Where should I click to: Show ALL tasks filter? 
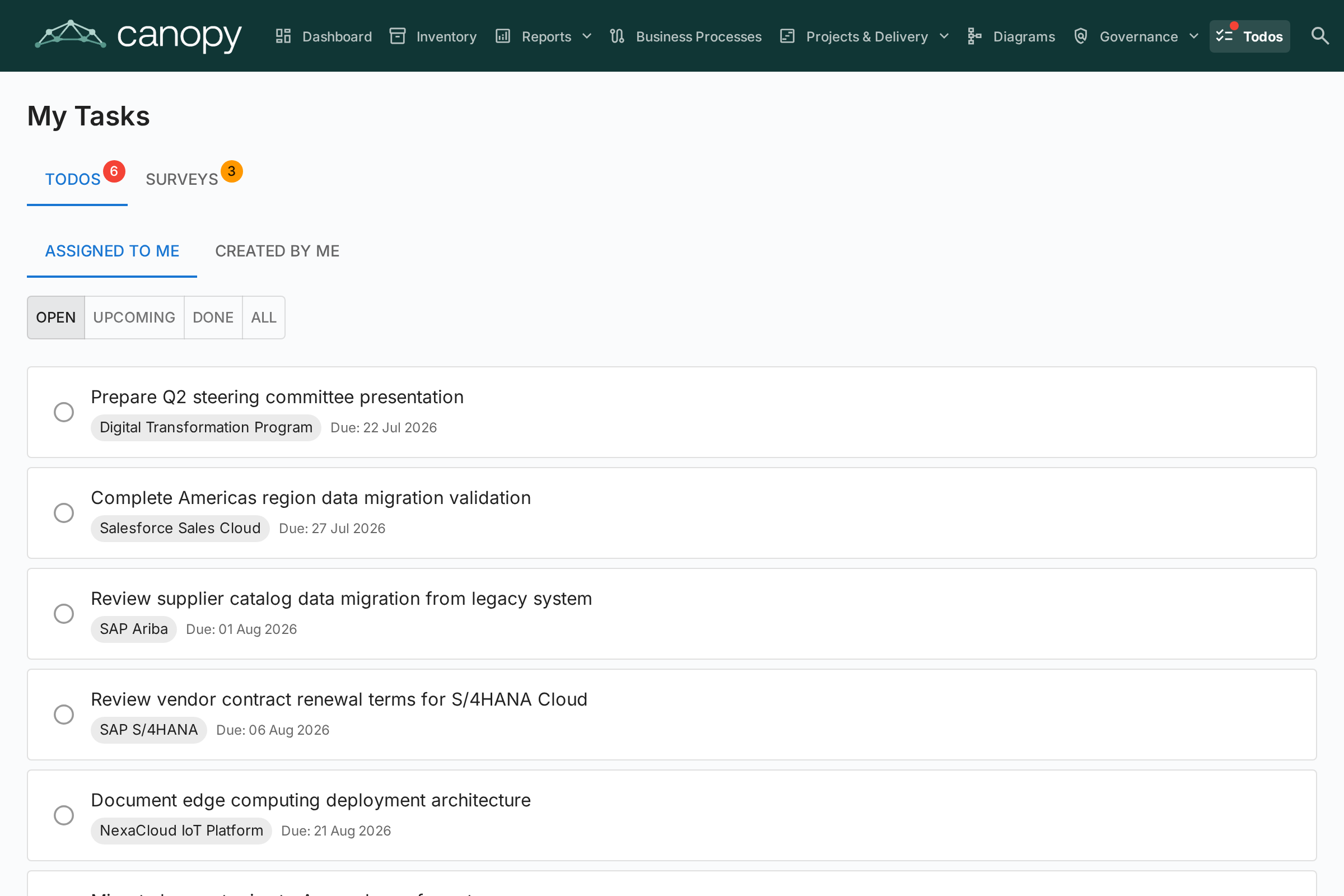coord(264,317)
